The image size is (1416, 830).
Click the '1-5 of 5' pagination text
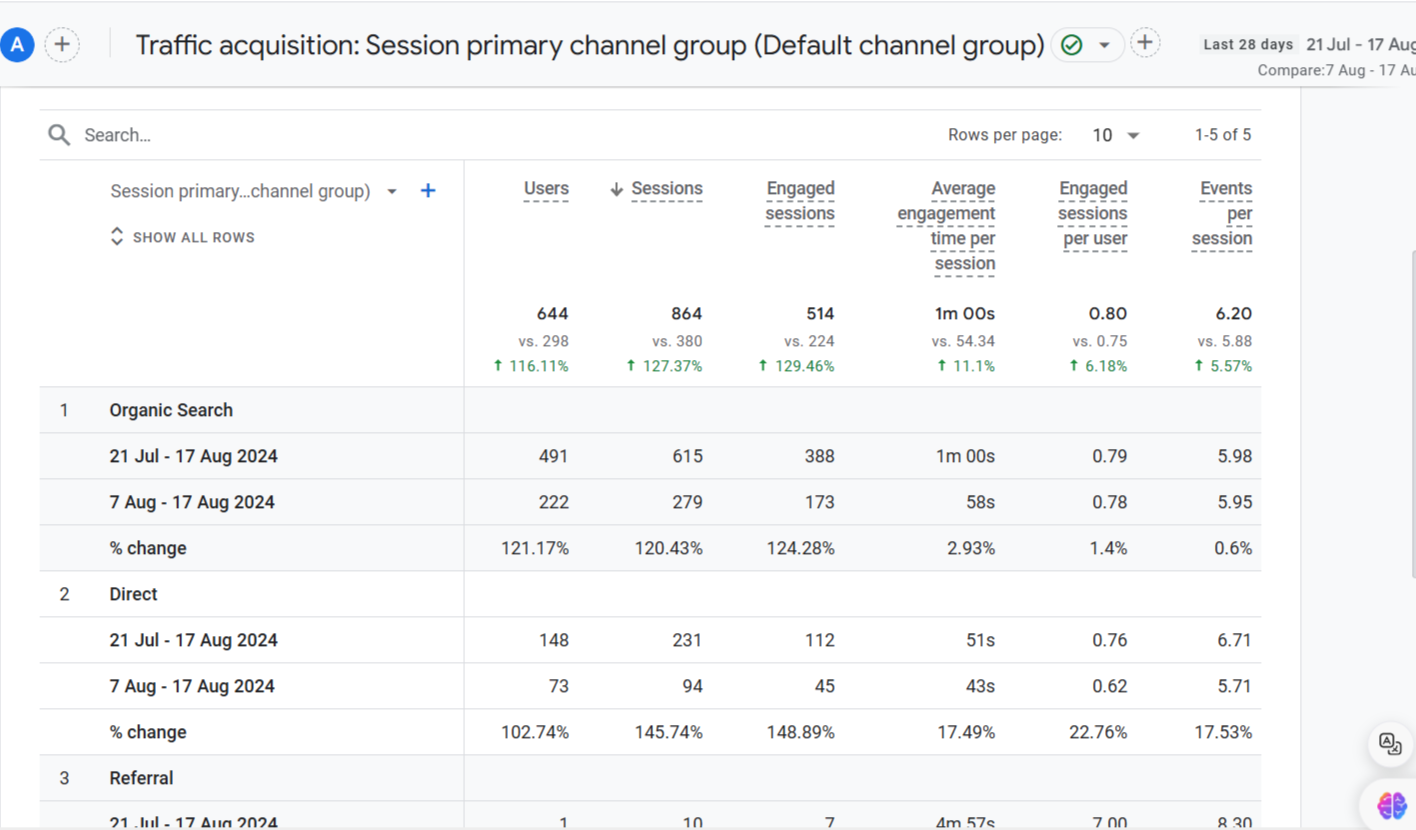[1223, 135]
